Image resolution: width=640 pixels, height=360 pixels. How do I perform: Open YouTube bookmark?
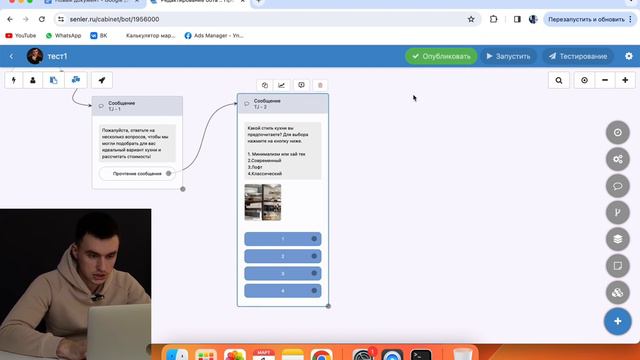21,36
